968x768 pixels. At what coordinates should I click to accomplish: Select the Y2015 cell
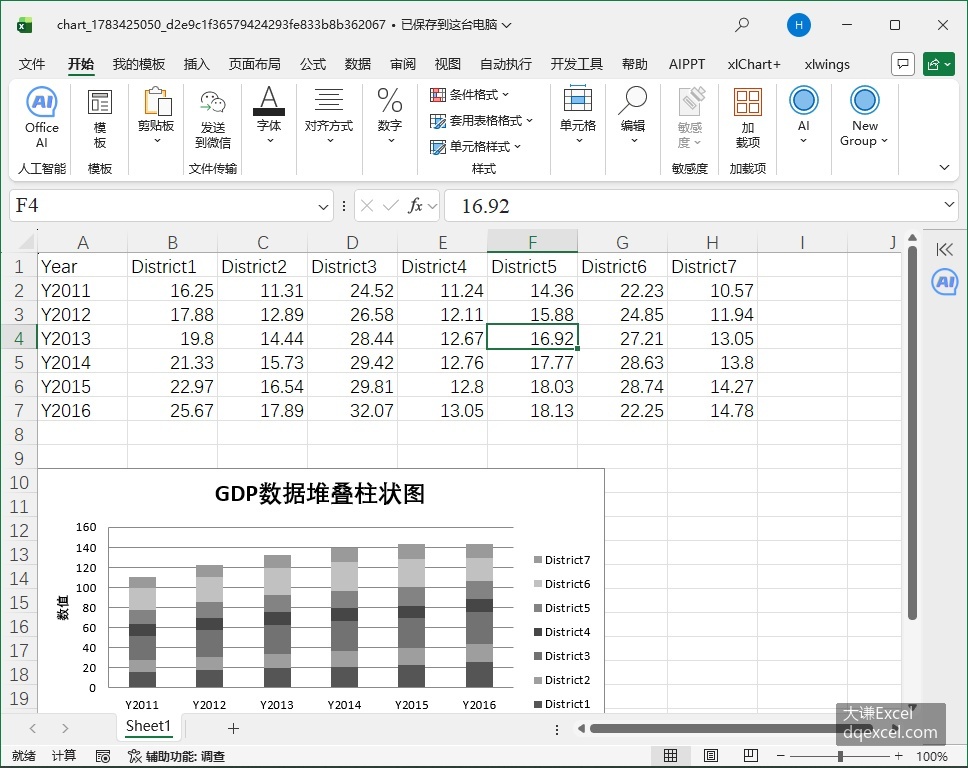click(82, 386)
